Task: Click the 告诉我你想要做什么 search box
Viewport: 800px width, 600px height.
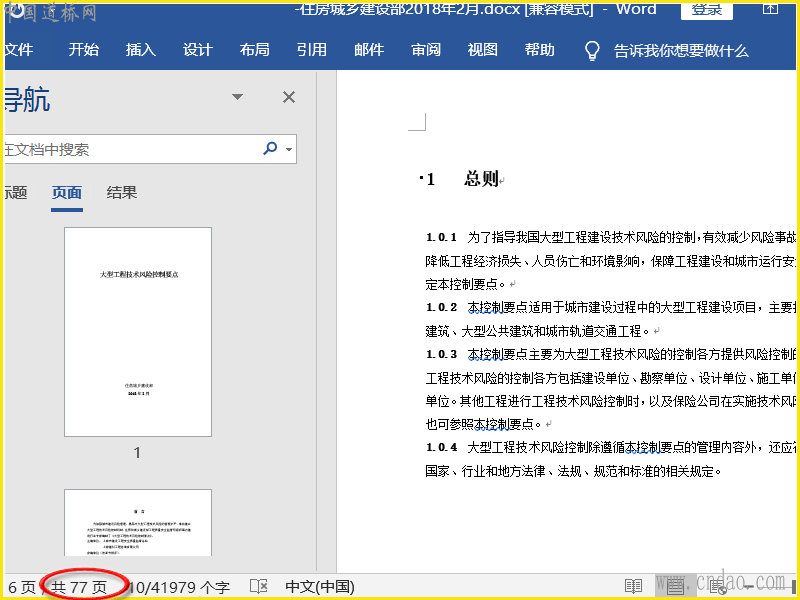Action: tap(681, 51)
